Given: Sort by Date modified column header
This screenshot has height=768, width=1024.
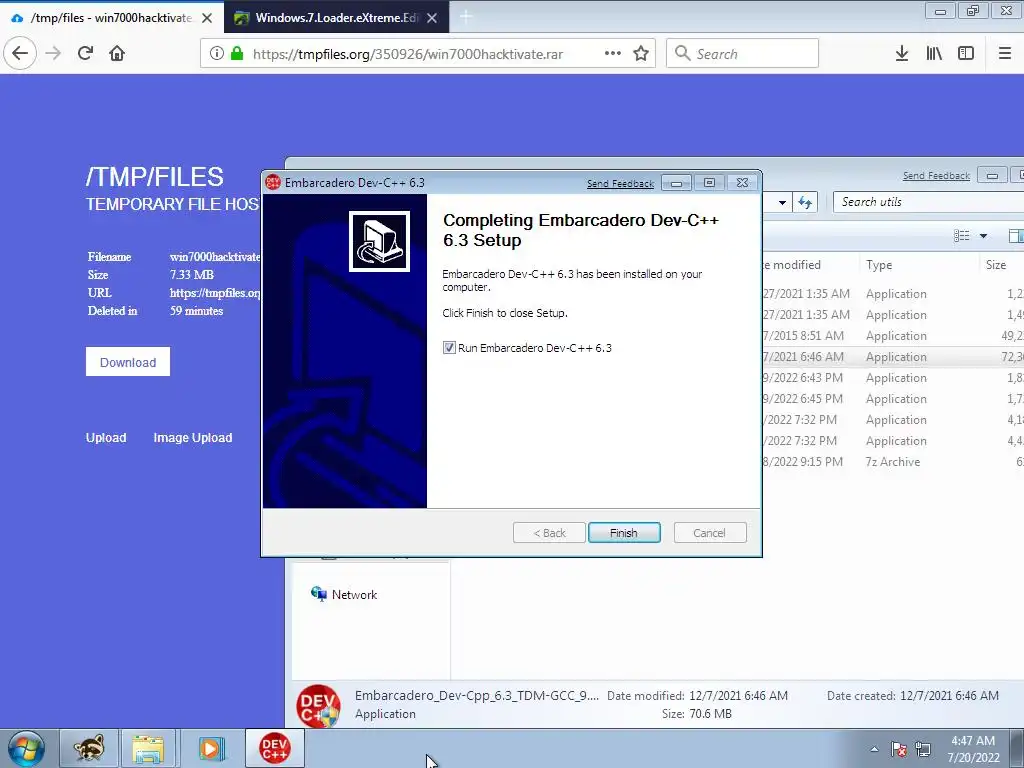Looking at the screenshot, I should pos(810,264).
